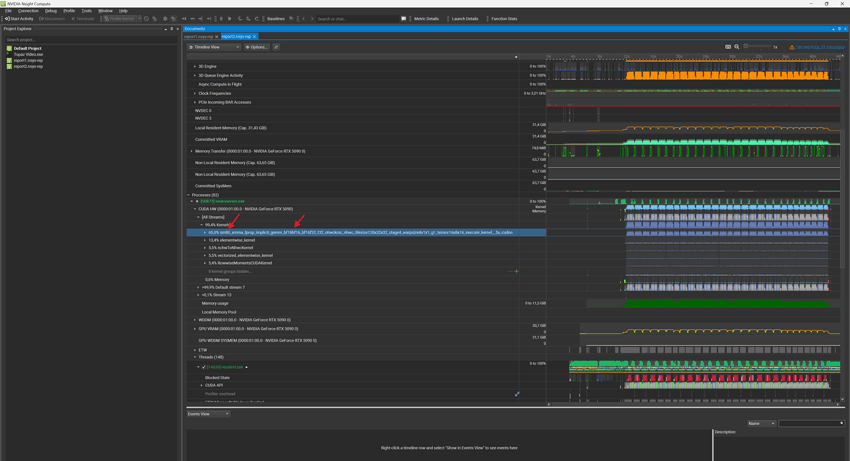
Task: Expand the 3D Engine row
Action: (195, 66)
